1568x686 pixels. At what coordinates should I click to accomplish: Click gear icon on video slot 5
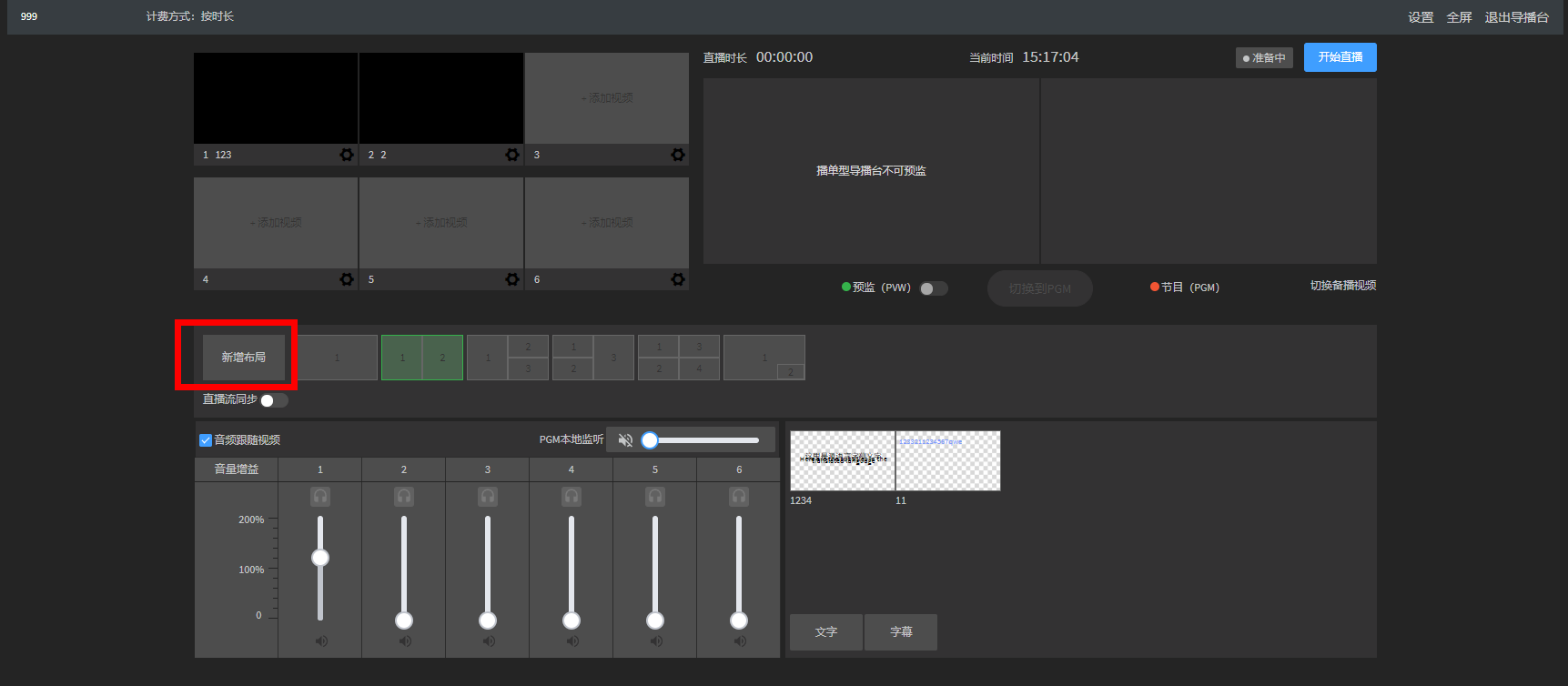512,279
